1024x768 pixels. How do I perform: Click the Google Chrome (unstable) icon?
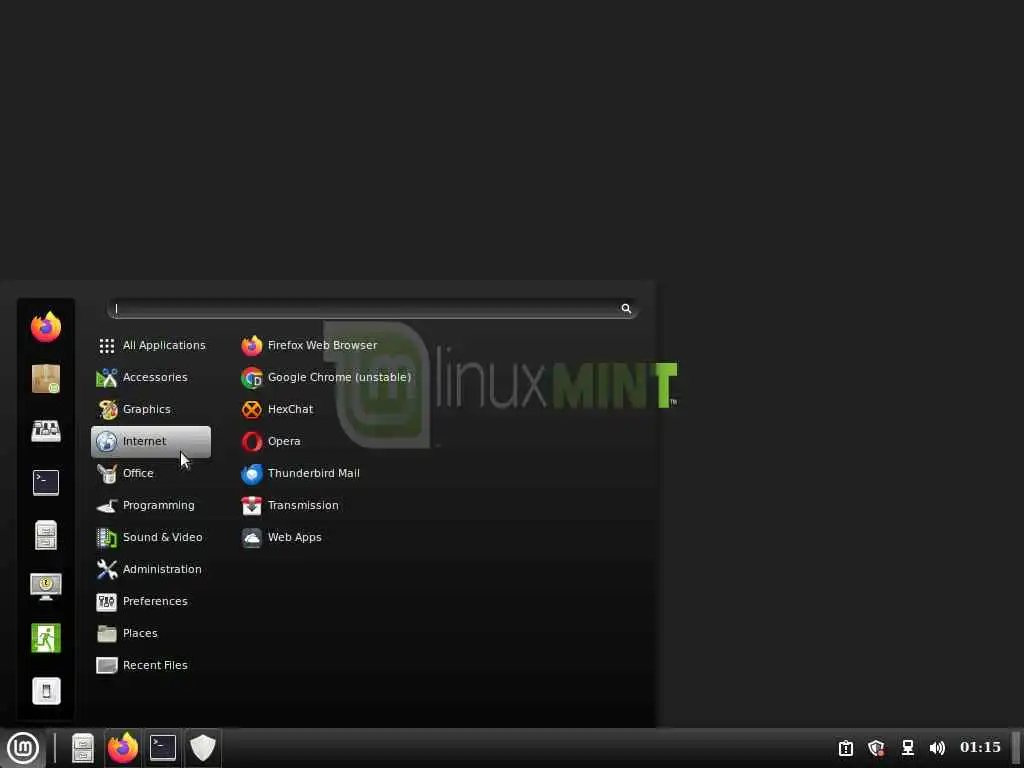pyautogui.click(x=251, y=377)
